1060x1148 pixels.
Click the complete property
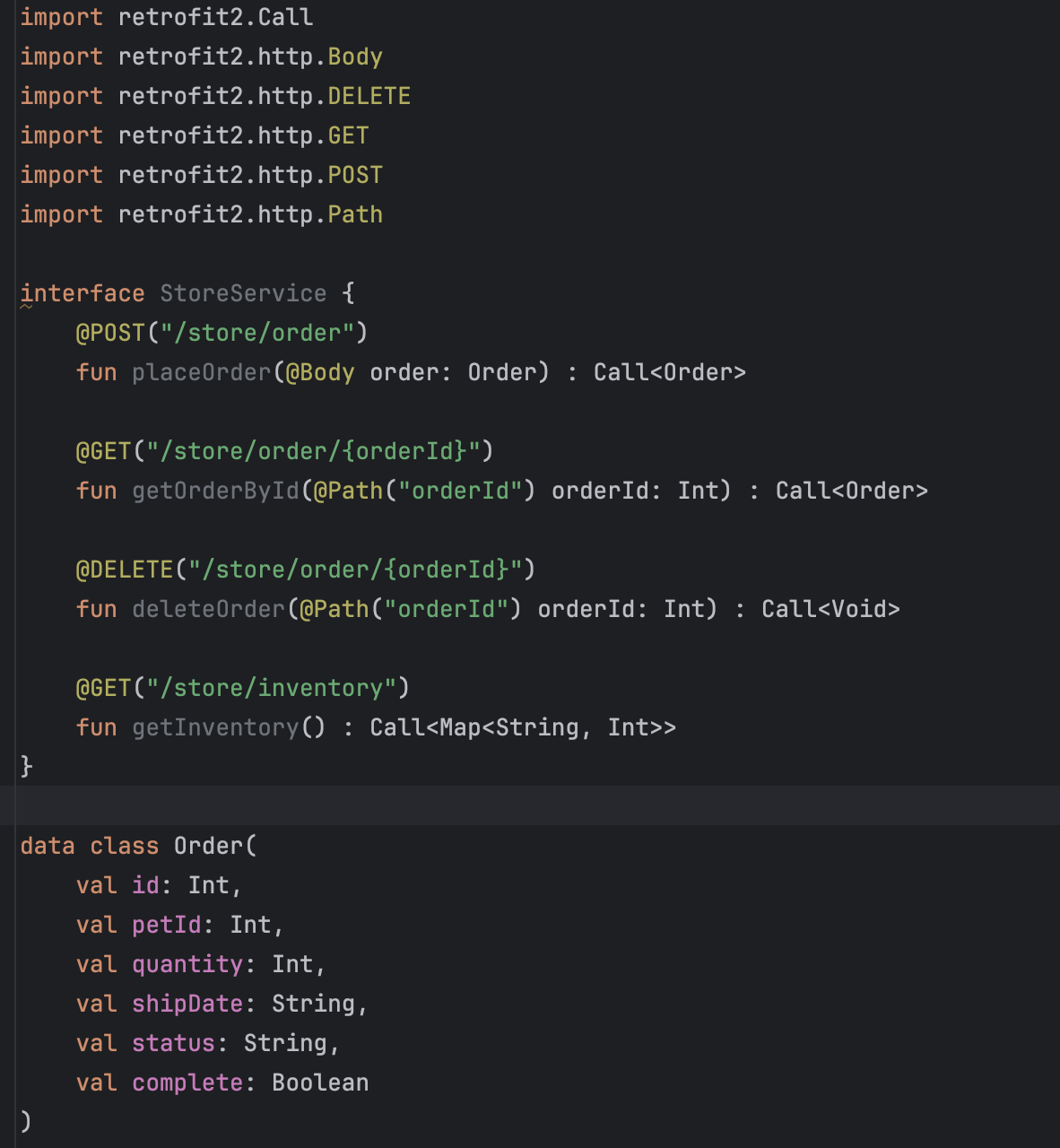pos(187,1083)
